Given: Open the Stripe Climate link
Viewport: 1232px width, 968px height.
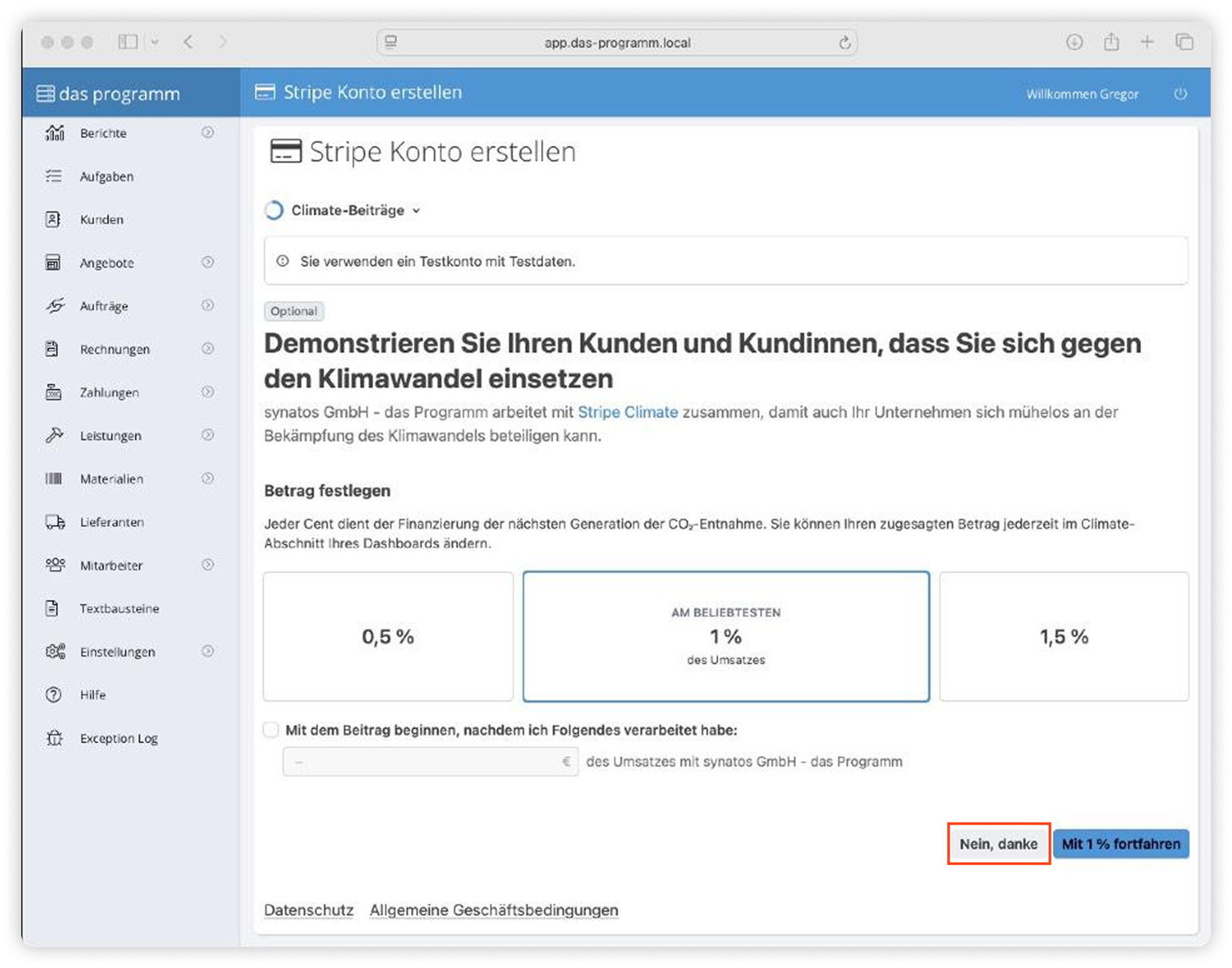Looking at the screenshot, I should point(627,412).
